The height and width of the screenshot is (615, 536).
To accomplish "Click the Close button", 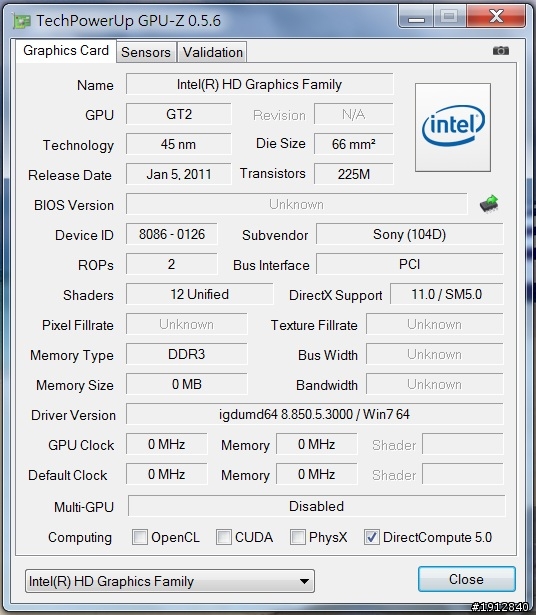I will pyautogui.click(x=467, y=579).
